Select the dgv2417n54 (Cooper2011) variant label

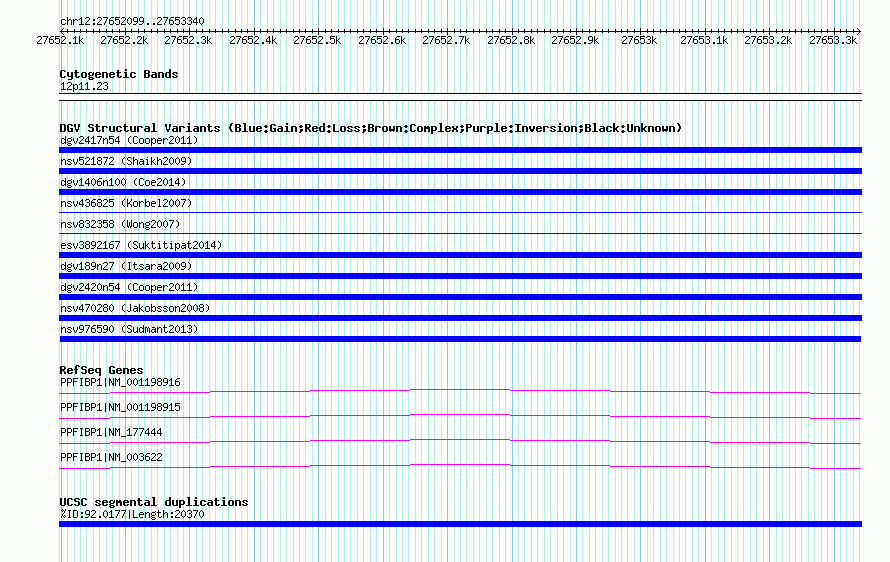(129, 140)
